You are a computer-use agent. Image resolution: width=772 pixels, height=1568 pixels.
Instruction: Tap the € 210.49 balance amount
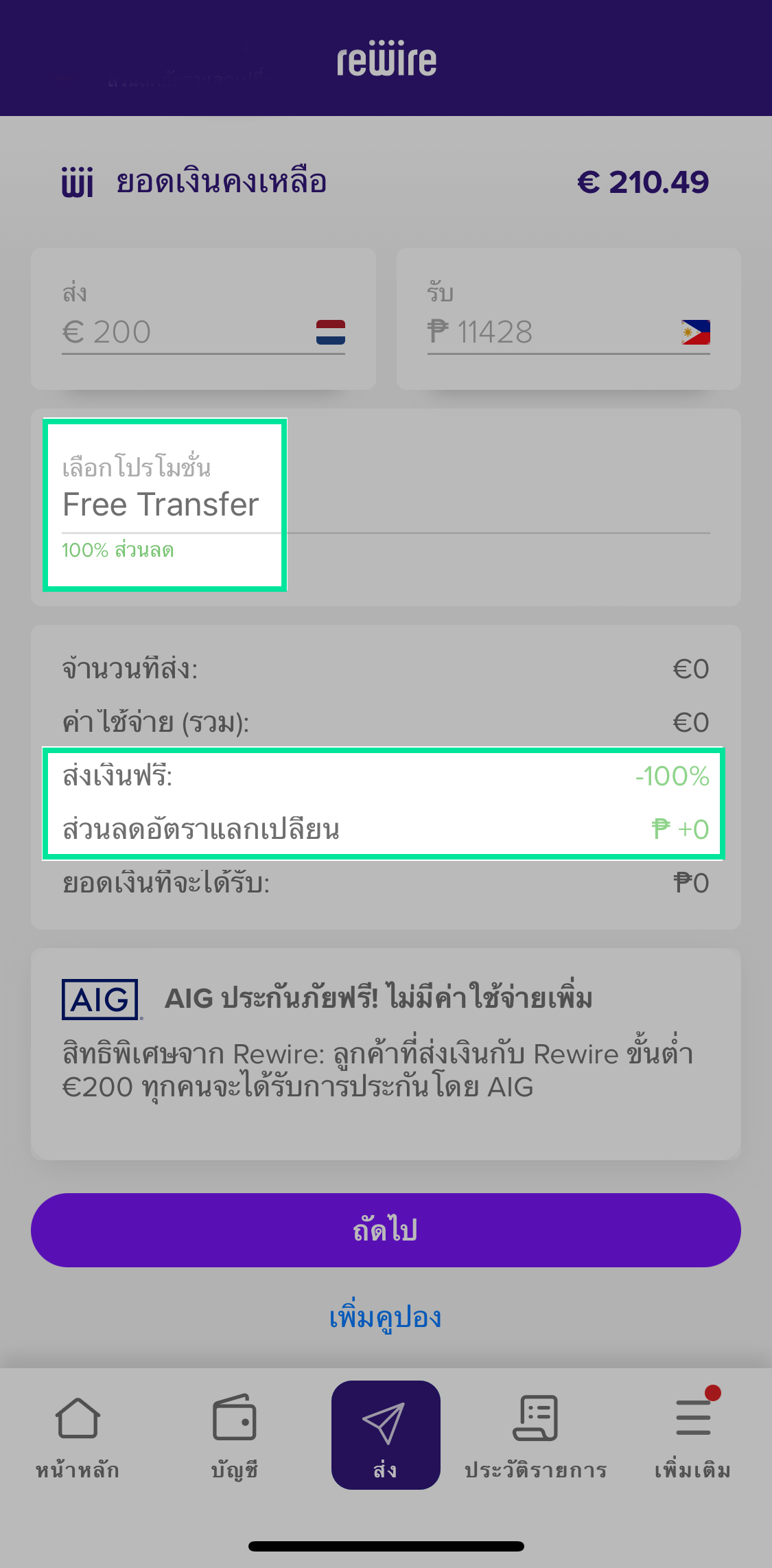(643, 183)
